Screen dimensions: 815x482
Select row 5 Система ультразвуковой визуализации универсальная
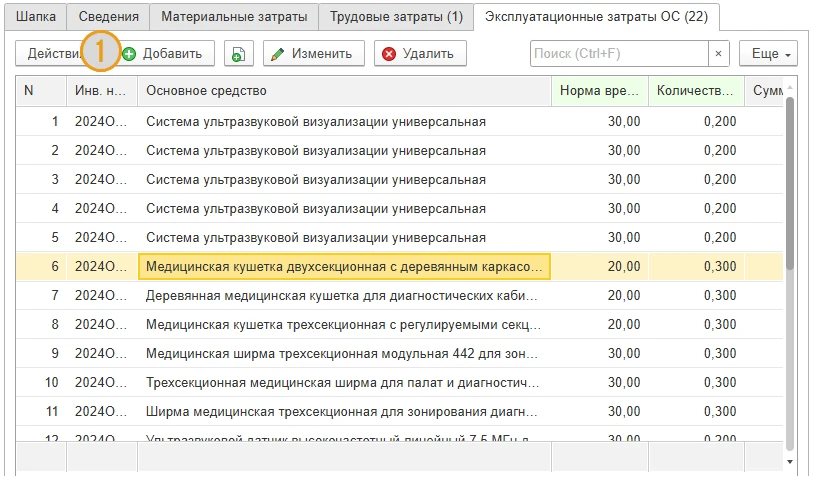tap(399, 238)
